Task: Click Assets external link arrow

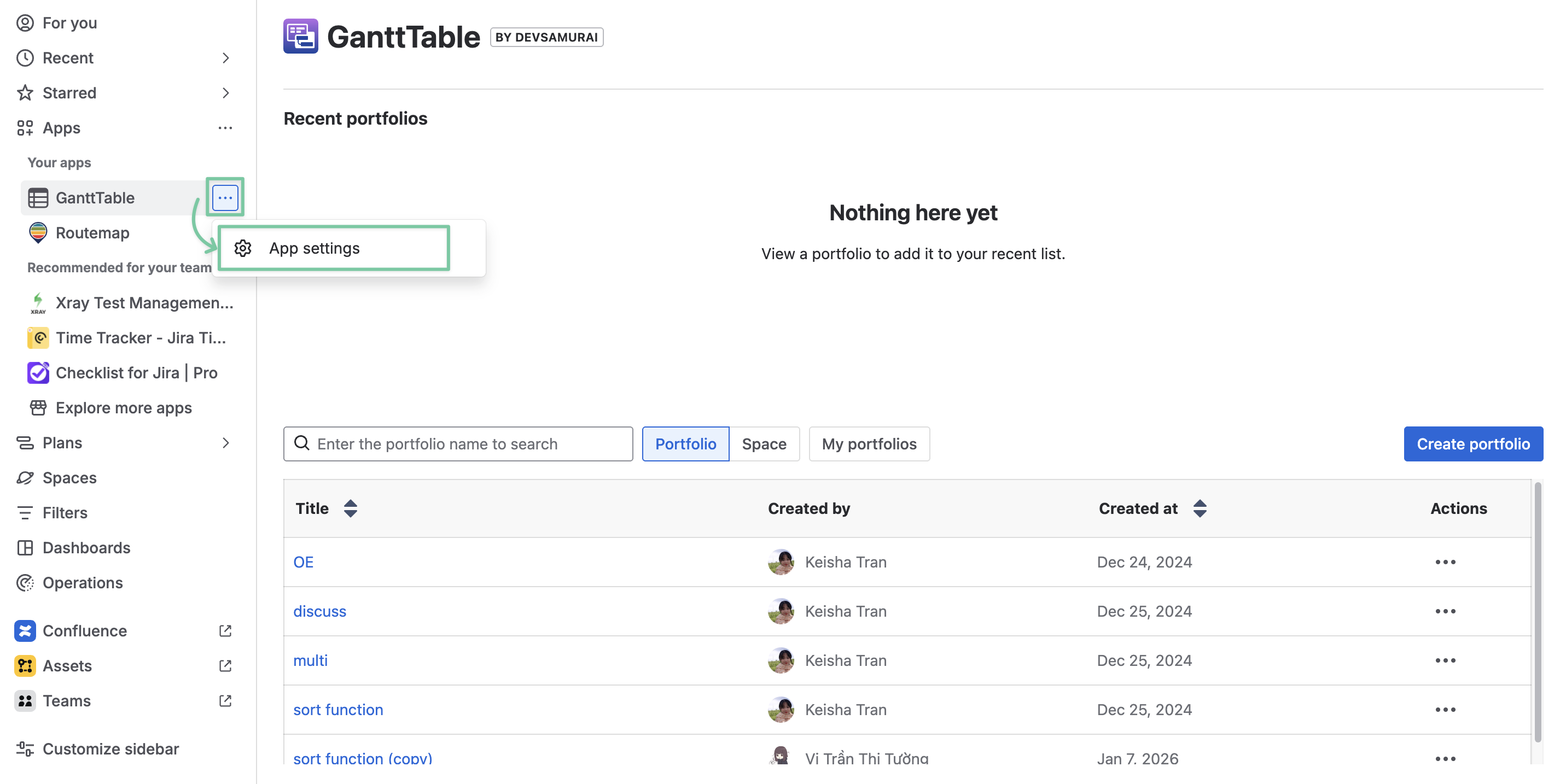Action: [225, 666]
